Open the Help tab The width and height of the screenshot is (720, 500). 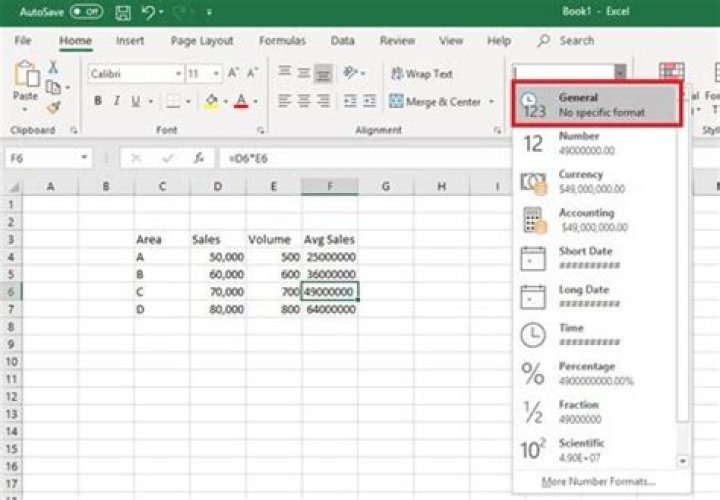point(499,41)
